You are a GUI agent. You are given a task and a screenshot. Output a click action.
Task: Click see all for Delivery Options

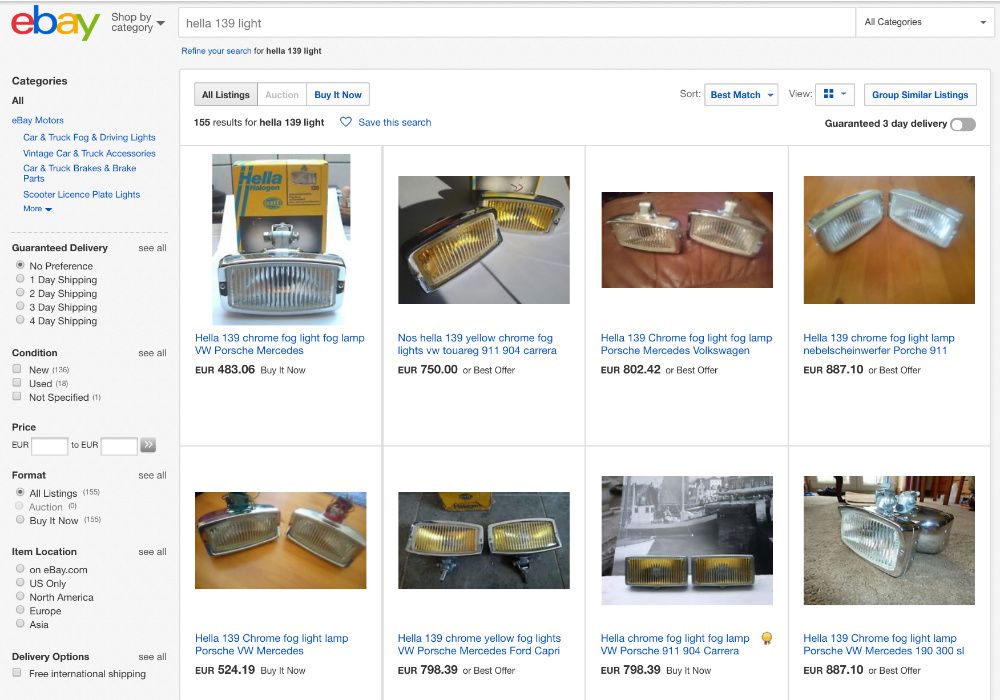pos(152,657)
